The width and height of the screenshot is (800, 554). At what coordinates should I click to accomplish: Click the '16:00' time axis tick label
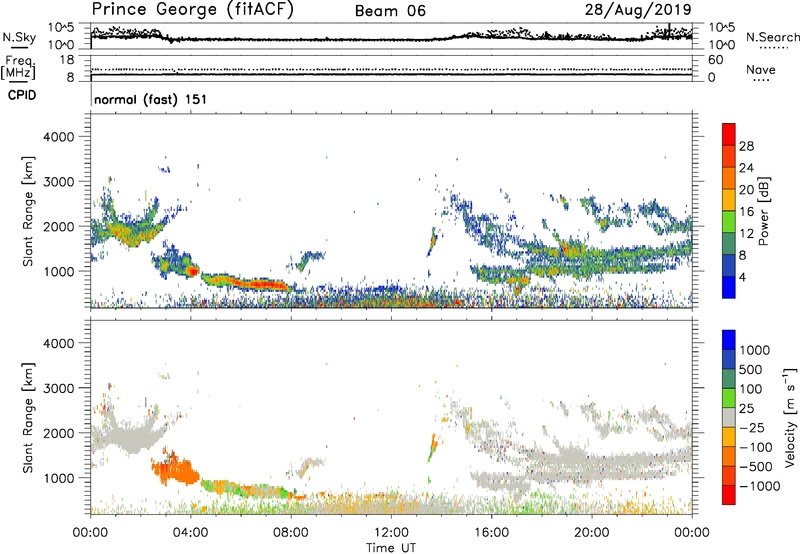click(491, 533)
